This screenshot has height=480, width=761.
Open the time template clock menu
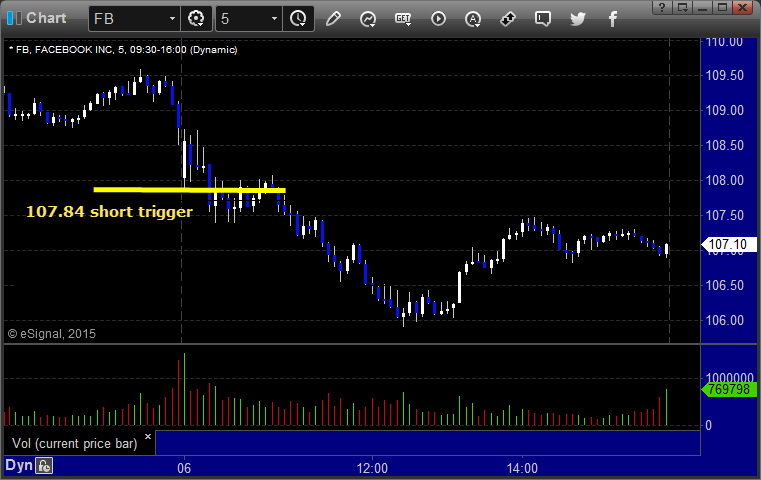coord(298,19)
